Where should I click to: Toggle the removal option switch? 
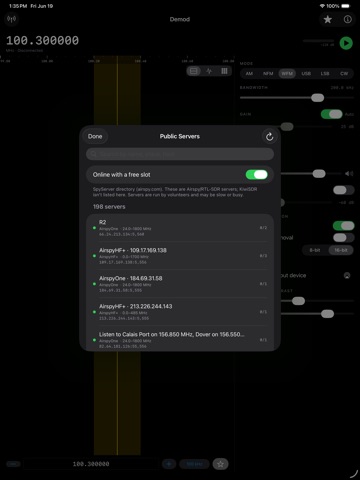(x=343, y=238)
